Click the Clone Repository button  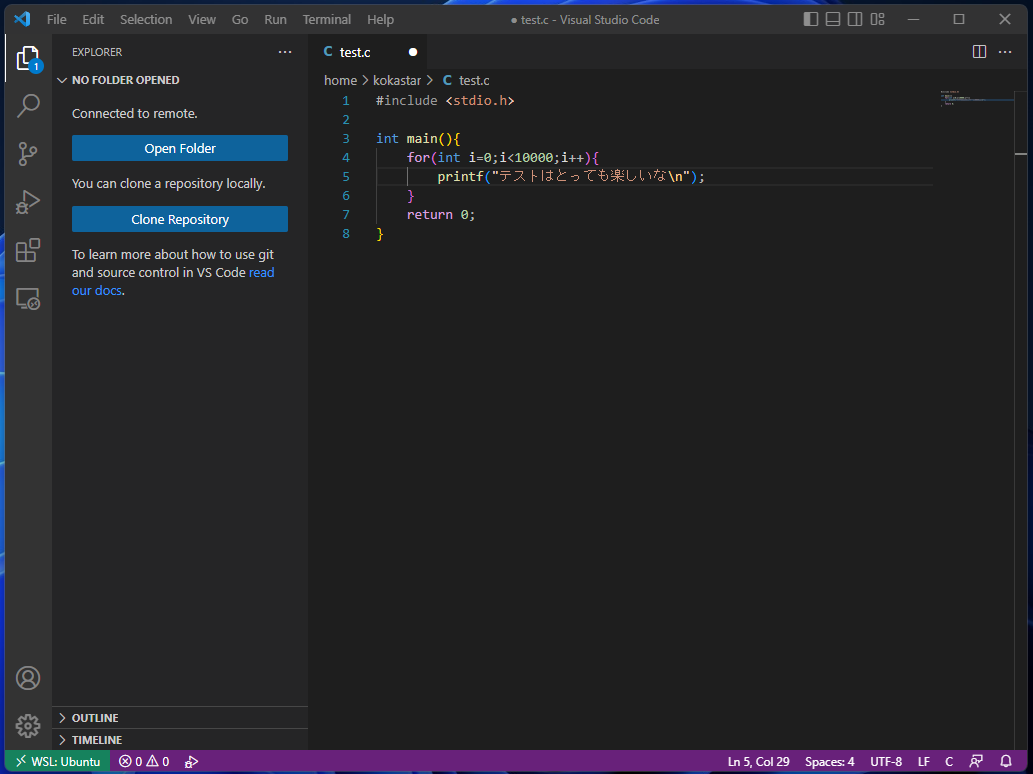click(x=180, y=219)
